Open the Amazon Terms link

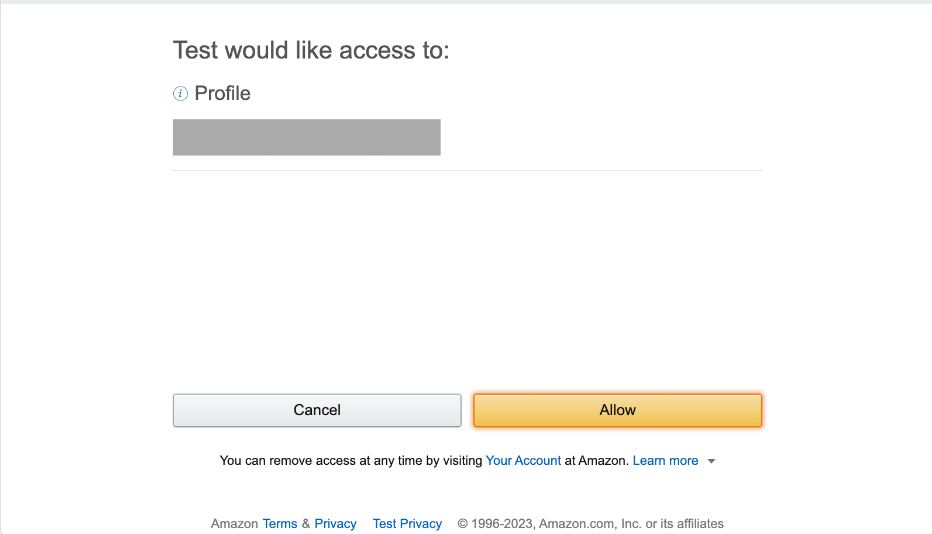coord(279,524)
